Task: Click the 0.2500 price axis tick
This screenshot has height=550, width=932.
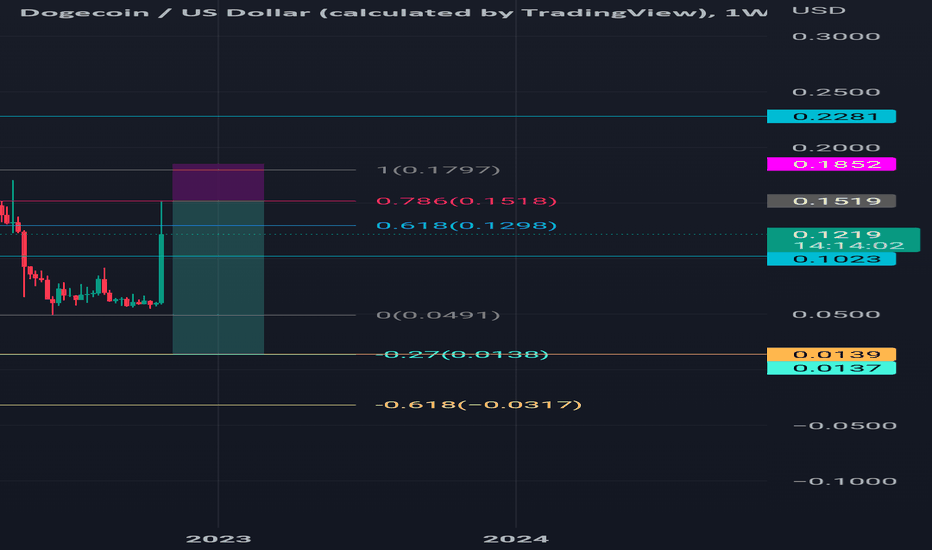Action: pyautogui.click(x=836, y=92)
